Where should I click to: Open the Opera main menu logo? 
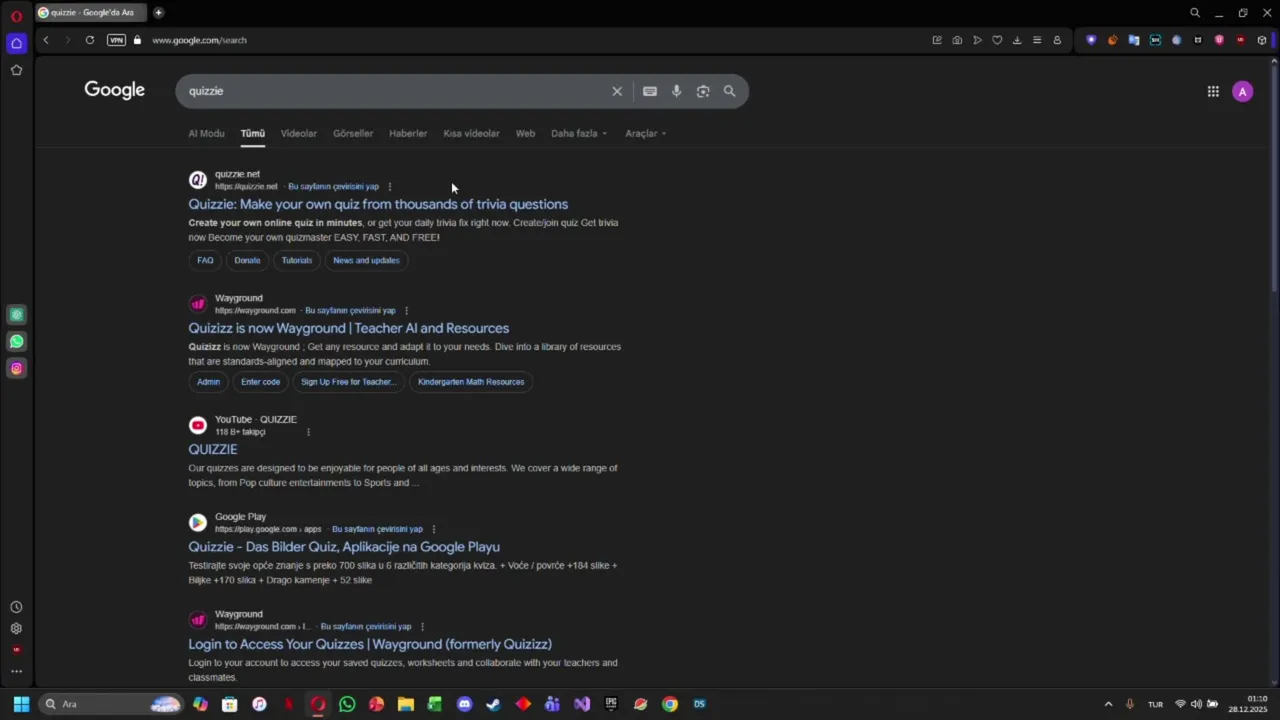point(16,16)
